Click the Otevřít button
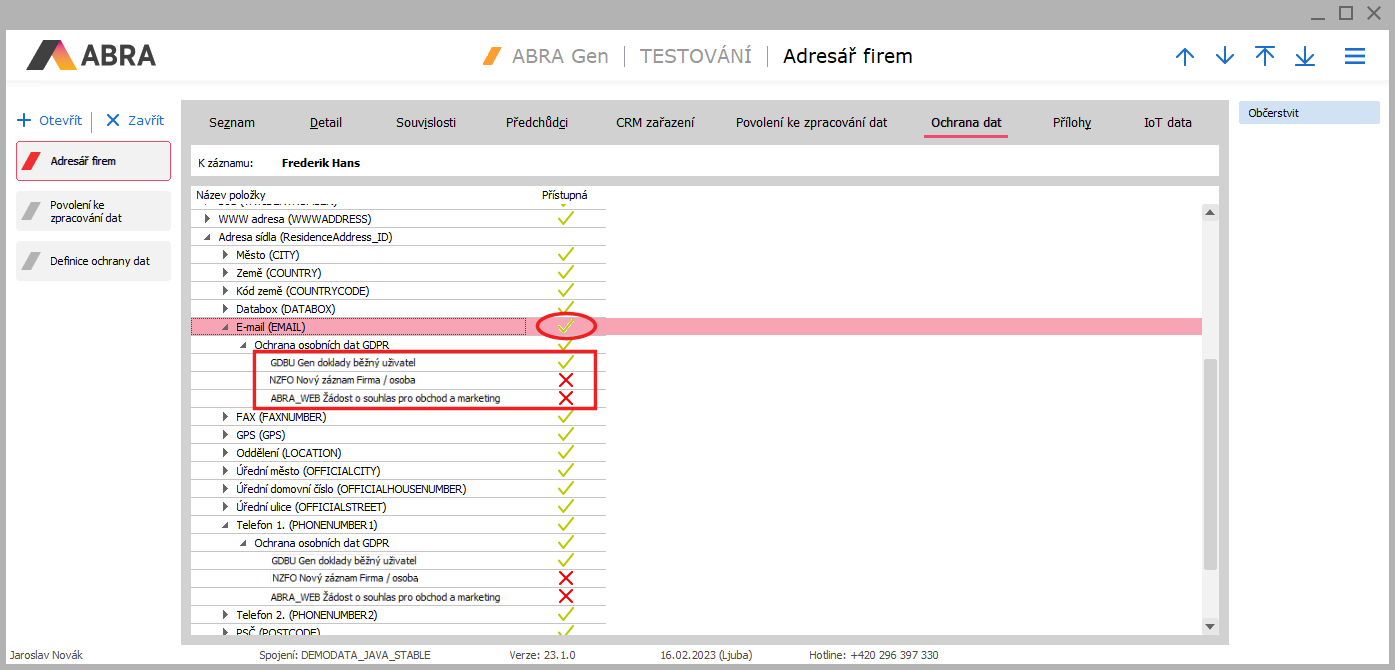 click(x=50, y=120)
